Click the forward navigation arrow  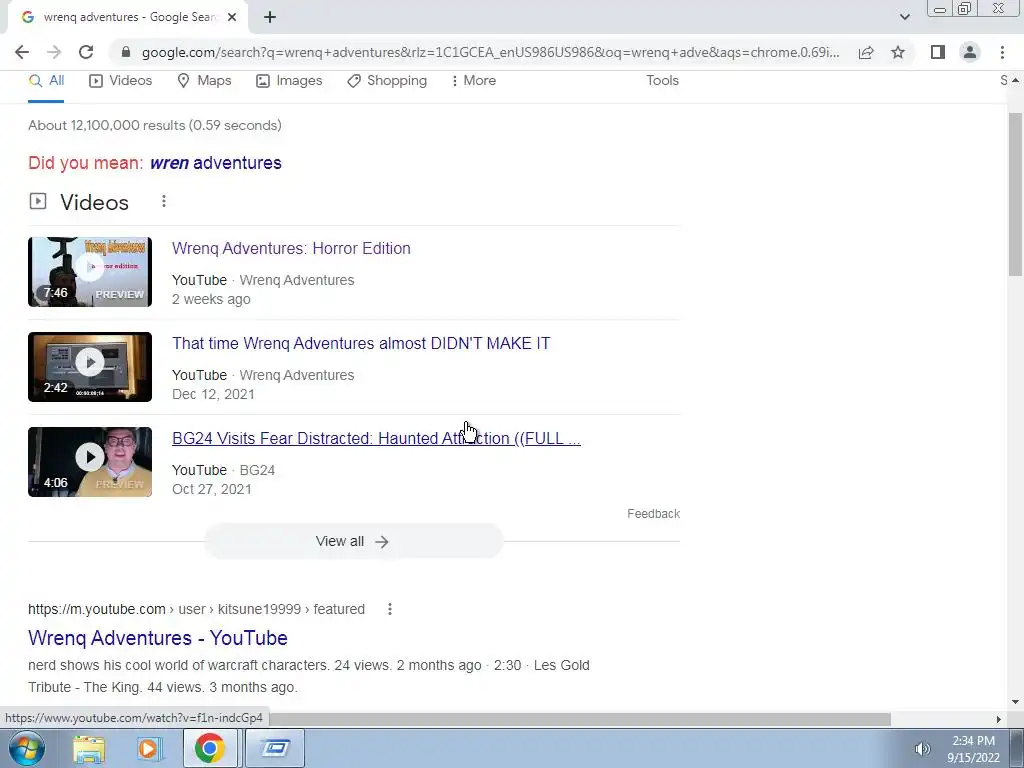coord(54,52)
